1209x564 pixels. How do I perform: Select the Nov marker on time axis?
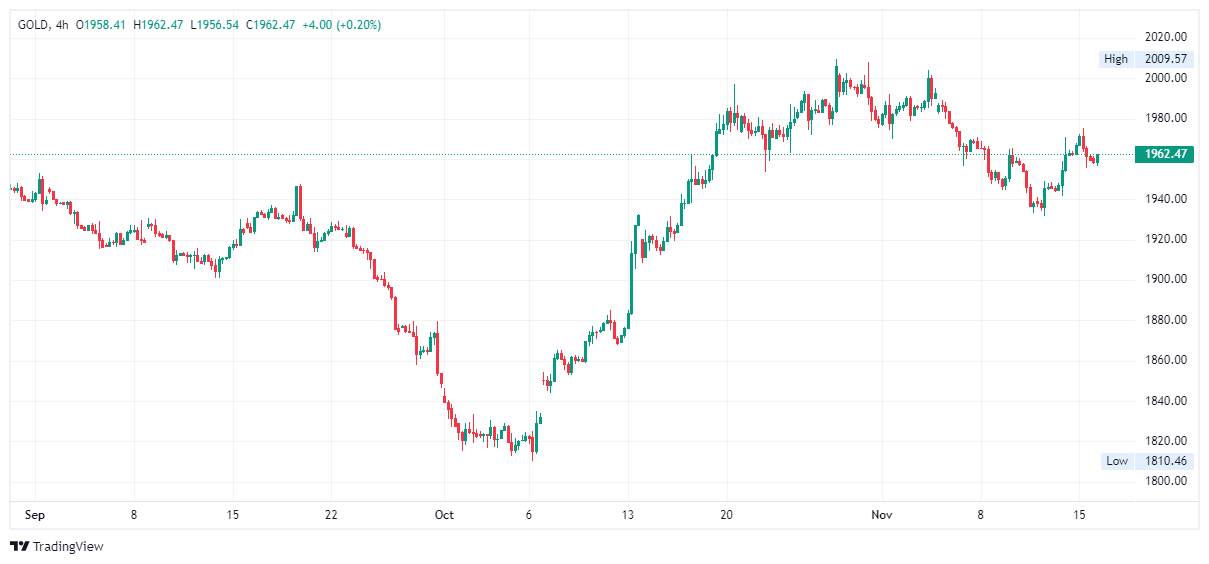pos(881,515)
